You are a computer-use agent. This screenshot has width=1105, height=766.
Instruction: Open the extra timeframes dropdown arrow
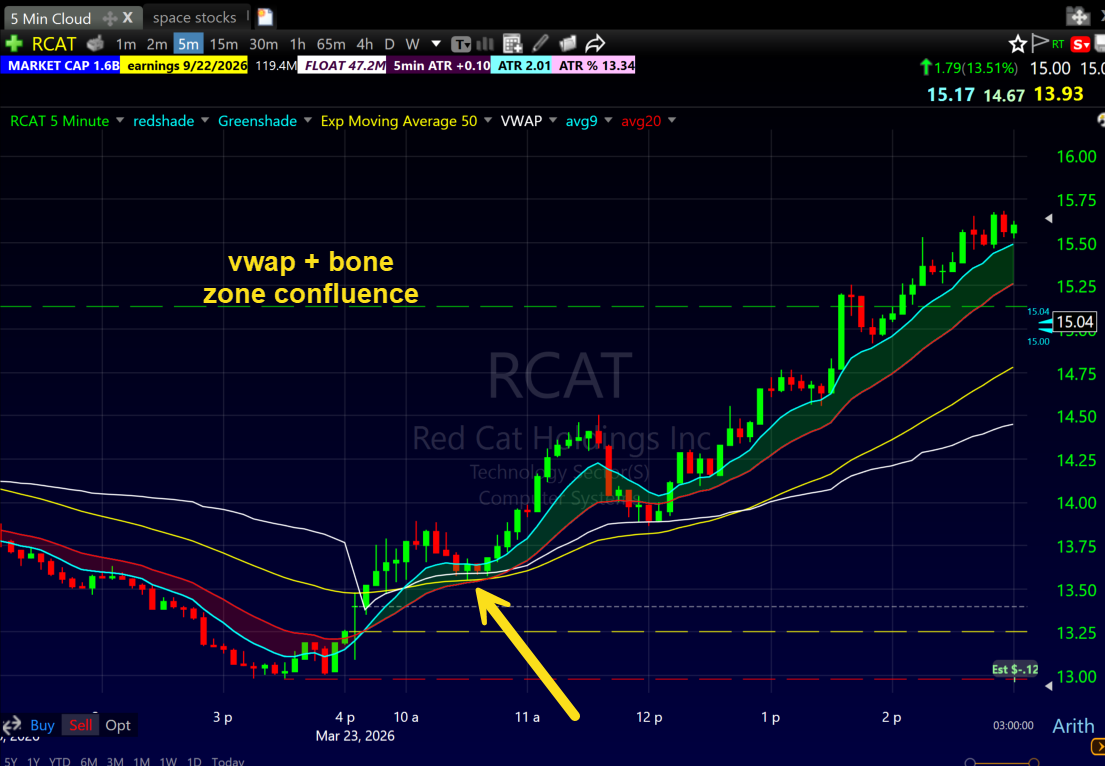(x=434, y=44)
